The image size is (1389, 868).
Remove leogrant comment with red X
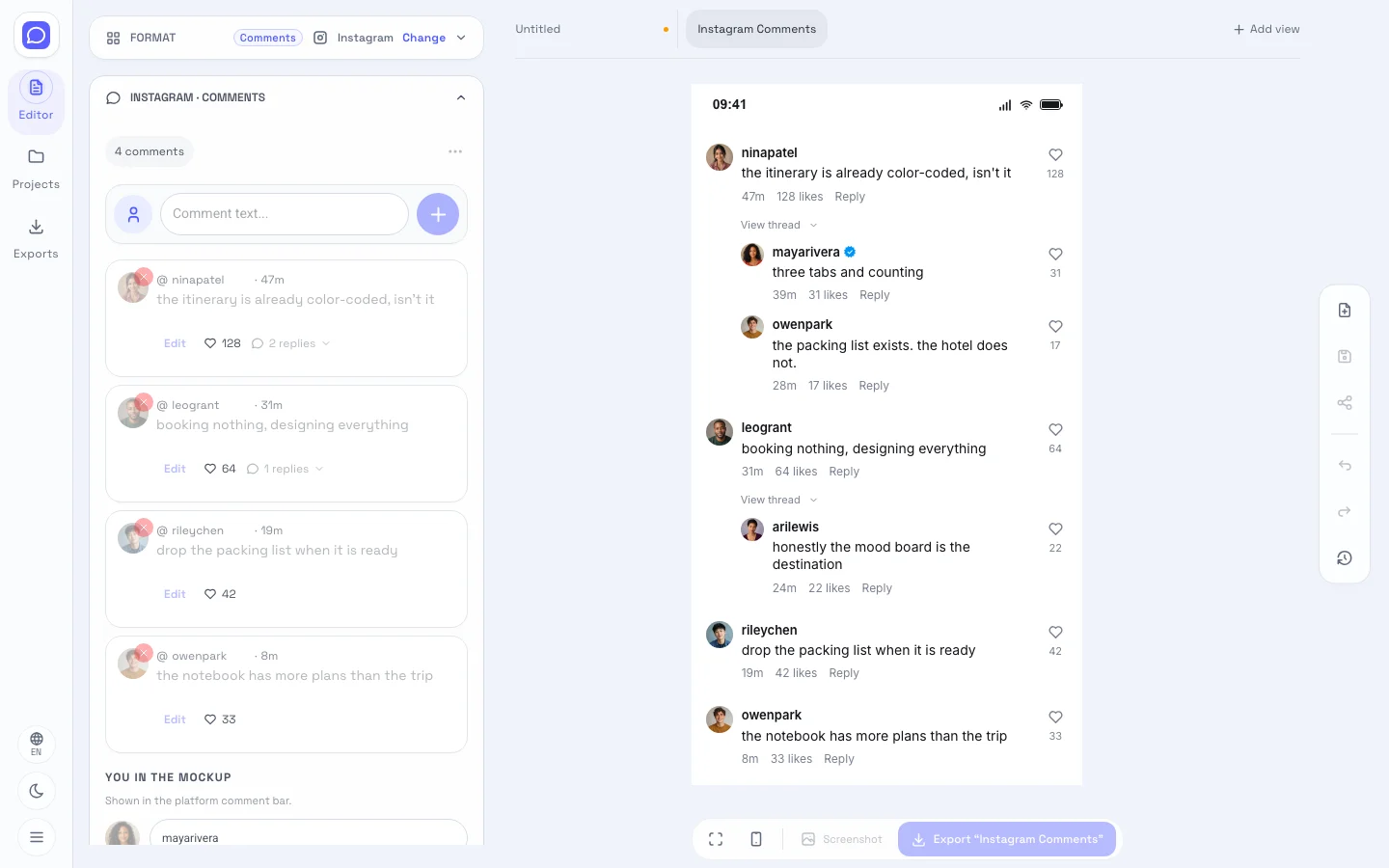(x=144, y=402)
